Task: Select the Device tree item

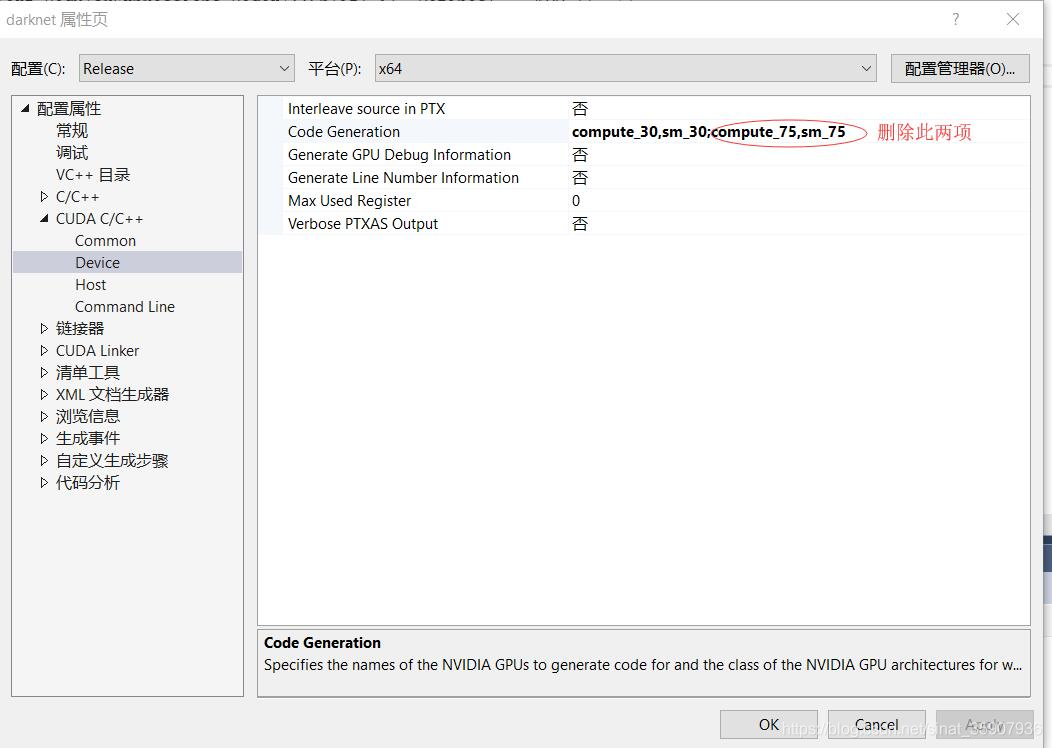Action: tap(127, 262)
